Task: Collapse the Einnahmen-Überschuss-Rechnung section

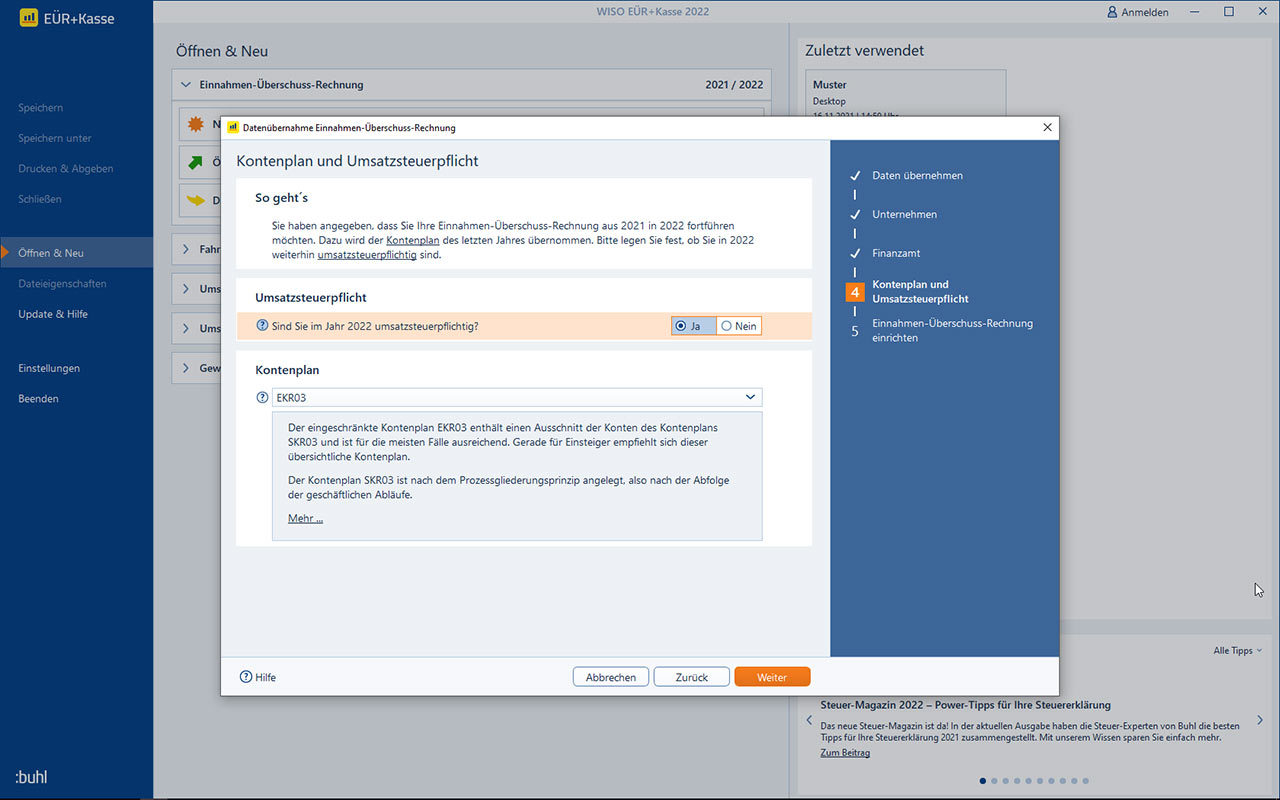Action: click(x=185, y=85)
